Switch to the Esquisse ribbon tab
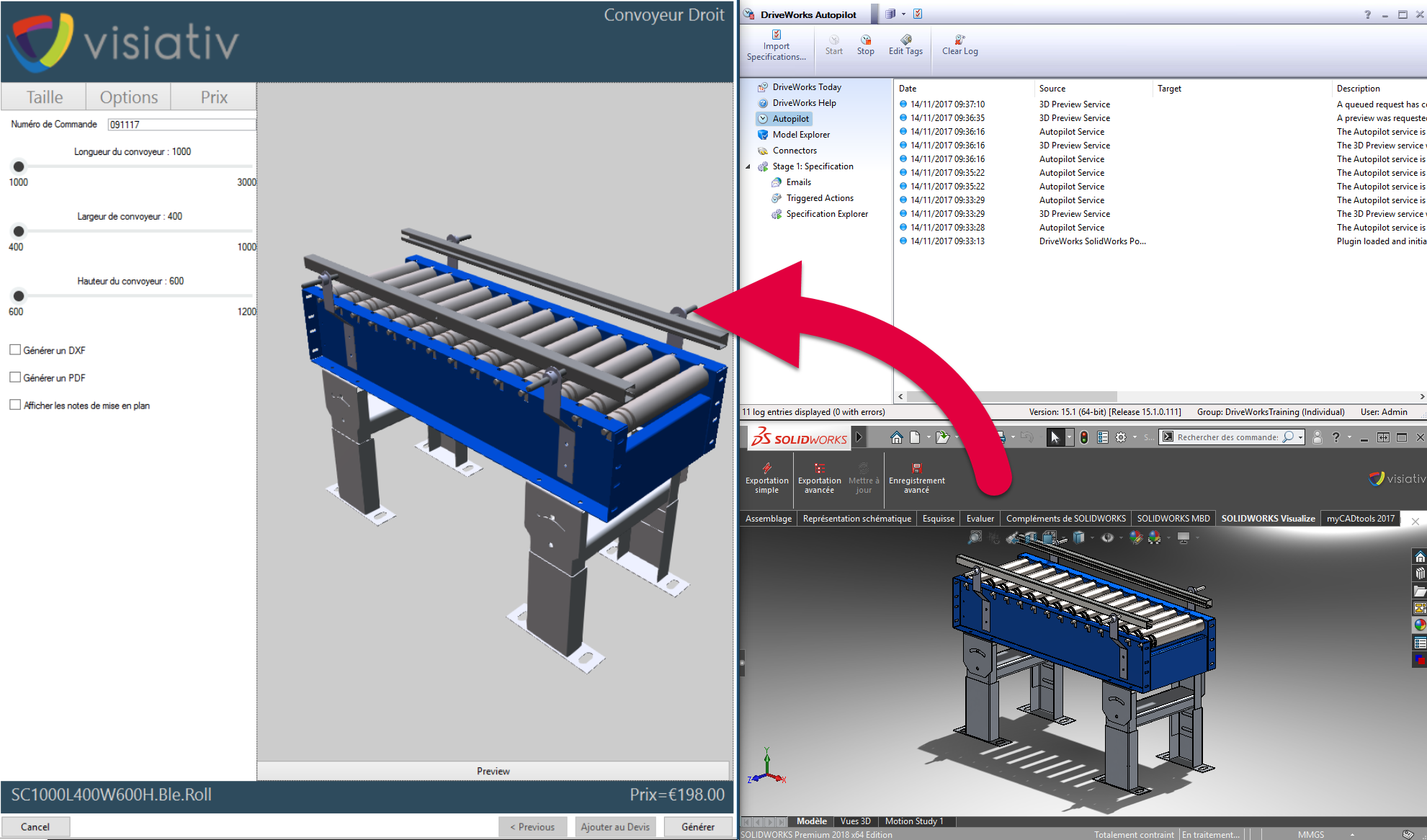The height and width of the screenshot is (840, 1427). (938, 519)
